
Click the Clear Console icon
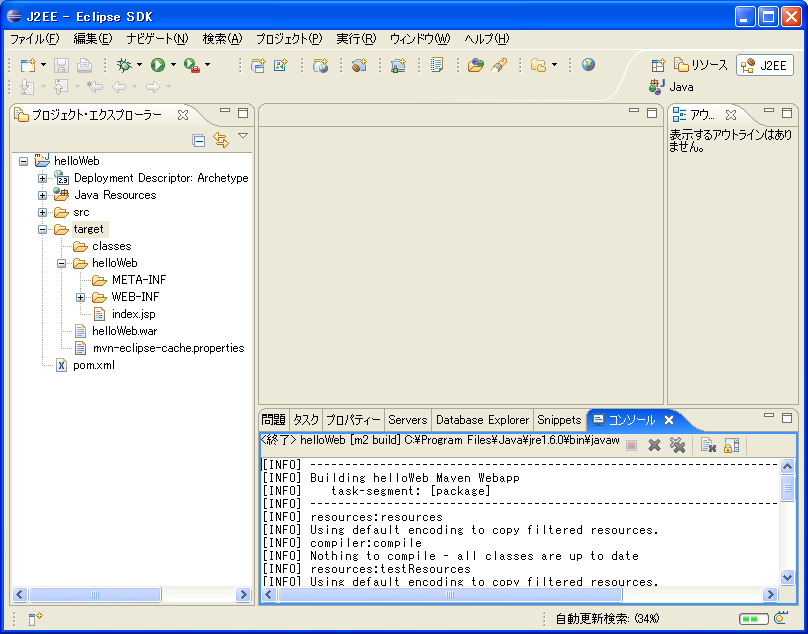pos(708,445)
